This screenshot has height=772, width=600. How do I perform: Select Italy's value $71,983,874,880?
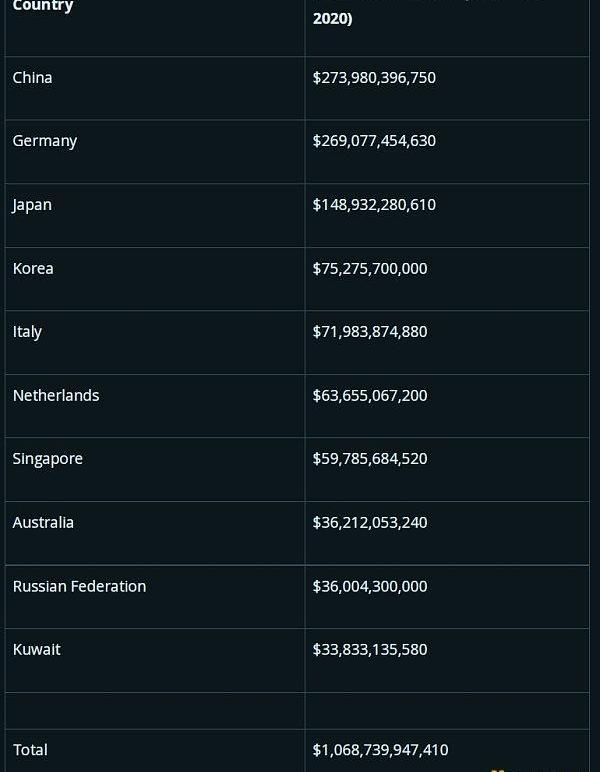tap(370, 332)
